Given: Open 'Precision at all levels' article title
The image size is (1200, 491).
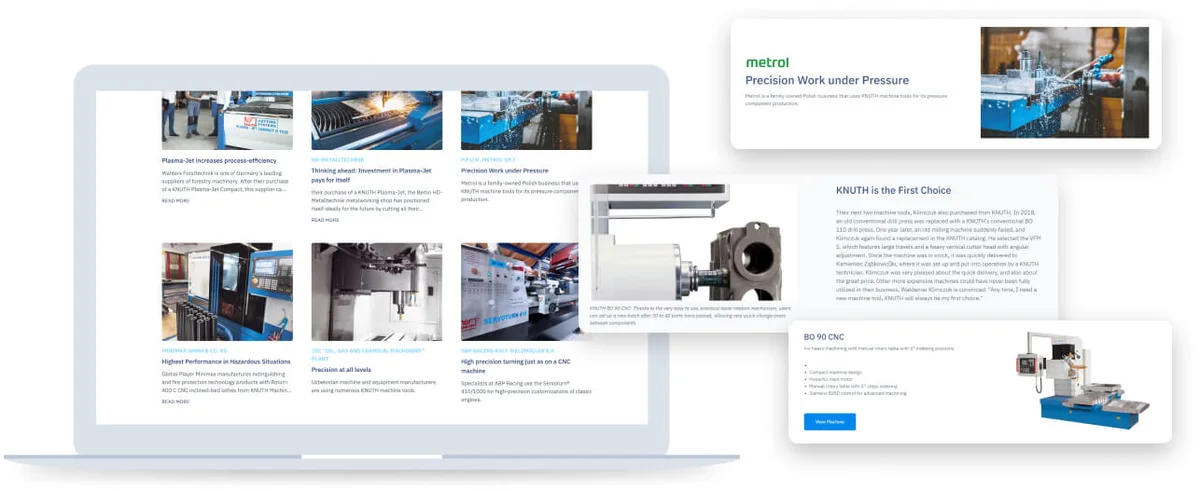Looking at the screenshot, I should (341, 369).
